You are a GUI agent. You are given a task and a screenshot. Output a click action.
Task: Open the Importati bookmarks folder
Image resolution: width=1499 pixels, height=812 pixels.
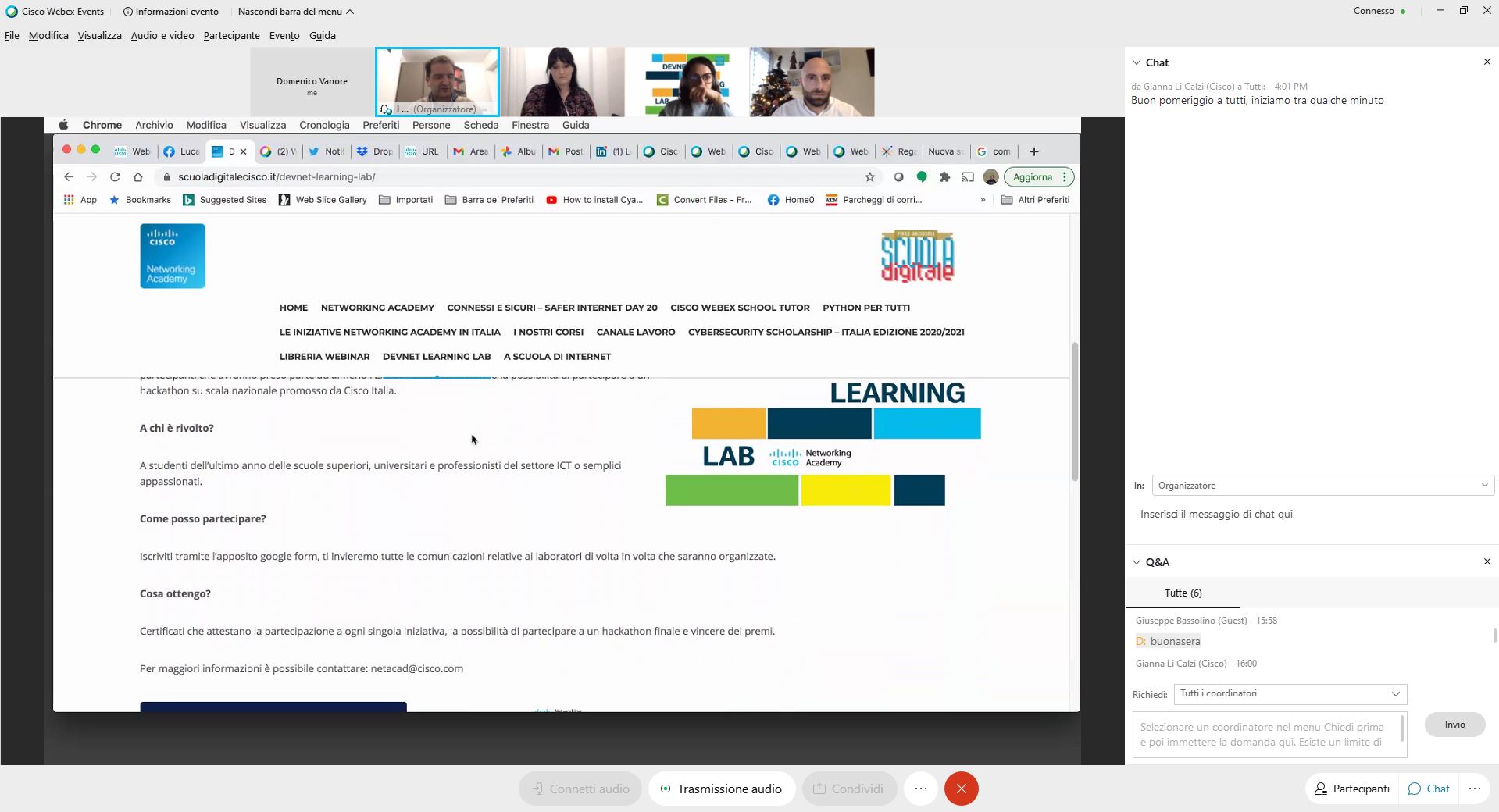[x=405, y=200]
